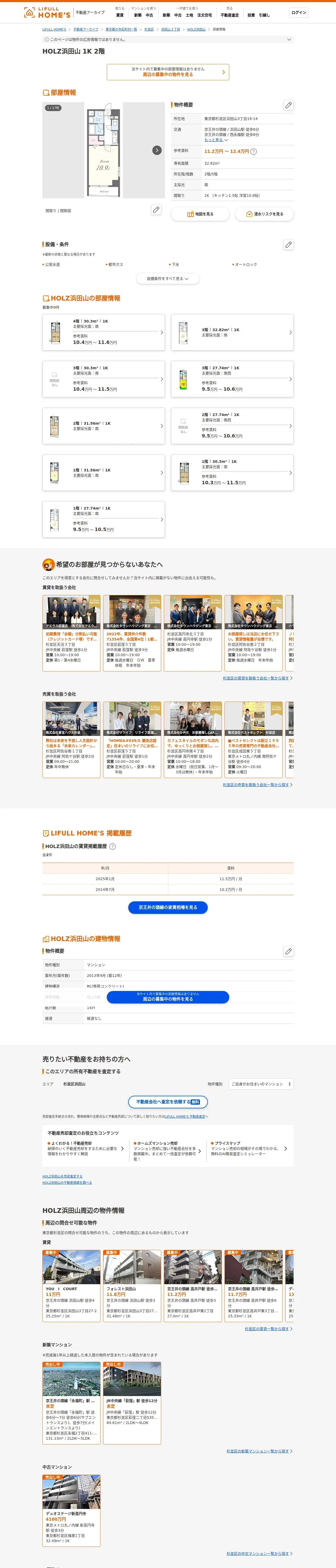
Task: Click LIFULL HOME'S 不動産査定 text link
Action: [x=185, y=1116]
